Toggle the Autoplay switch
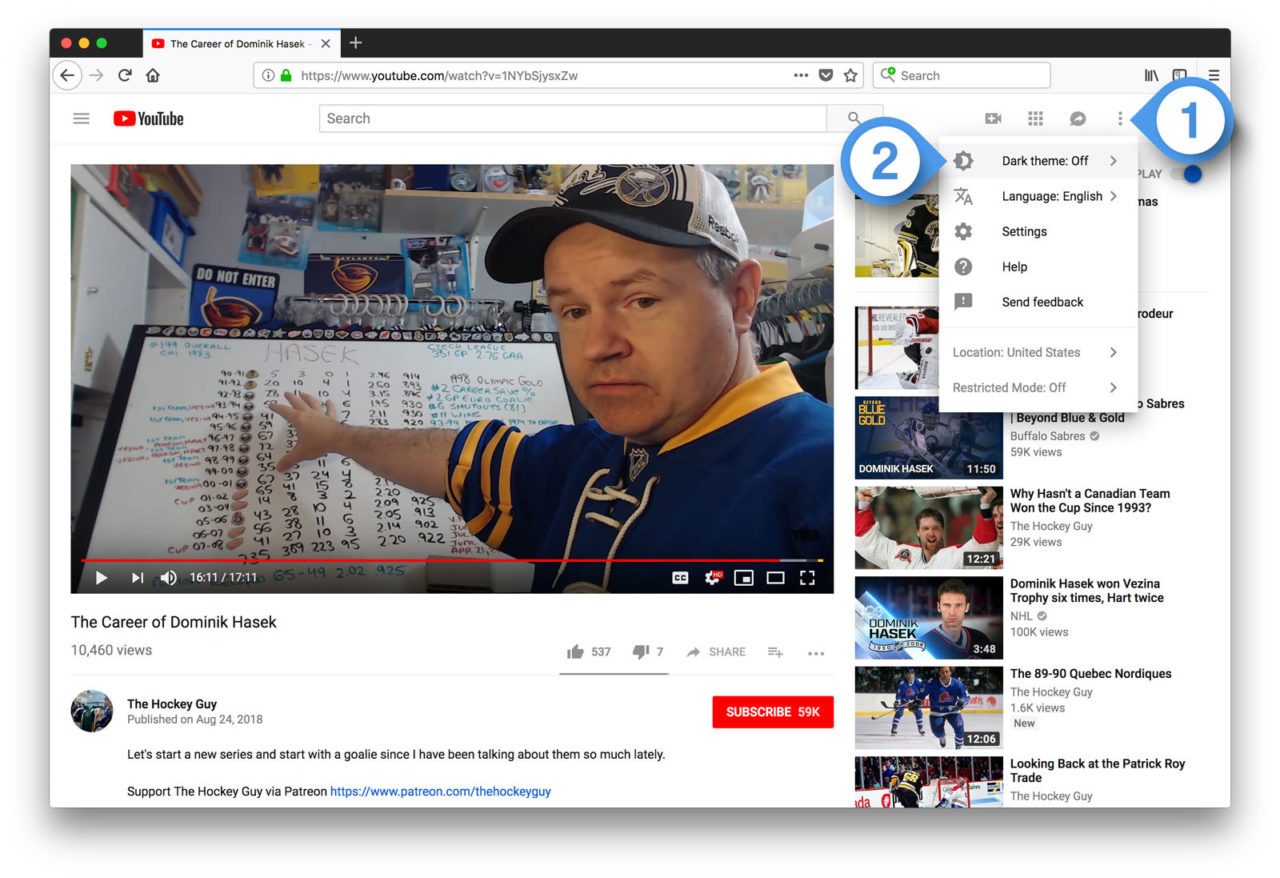The image size is (1280, 878). (1187, 174)
